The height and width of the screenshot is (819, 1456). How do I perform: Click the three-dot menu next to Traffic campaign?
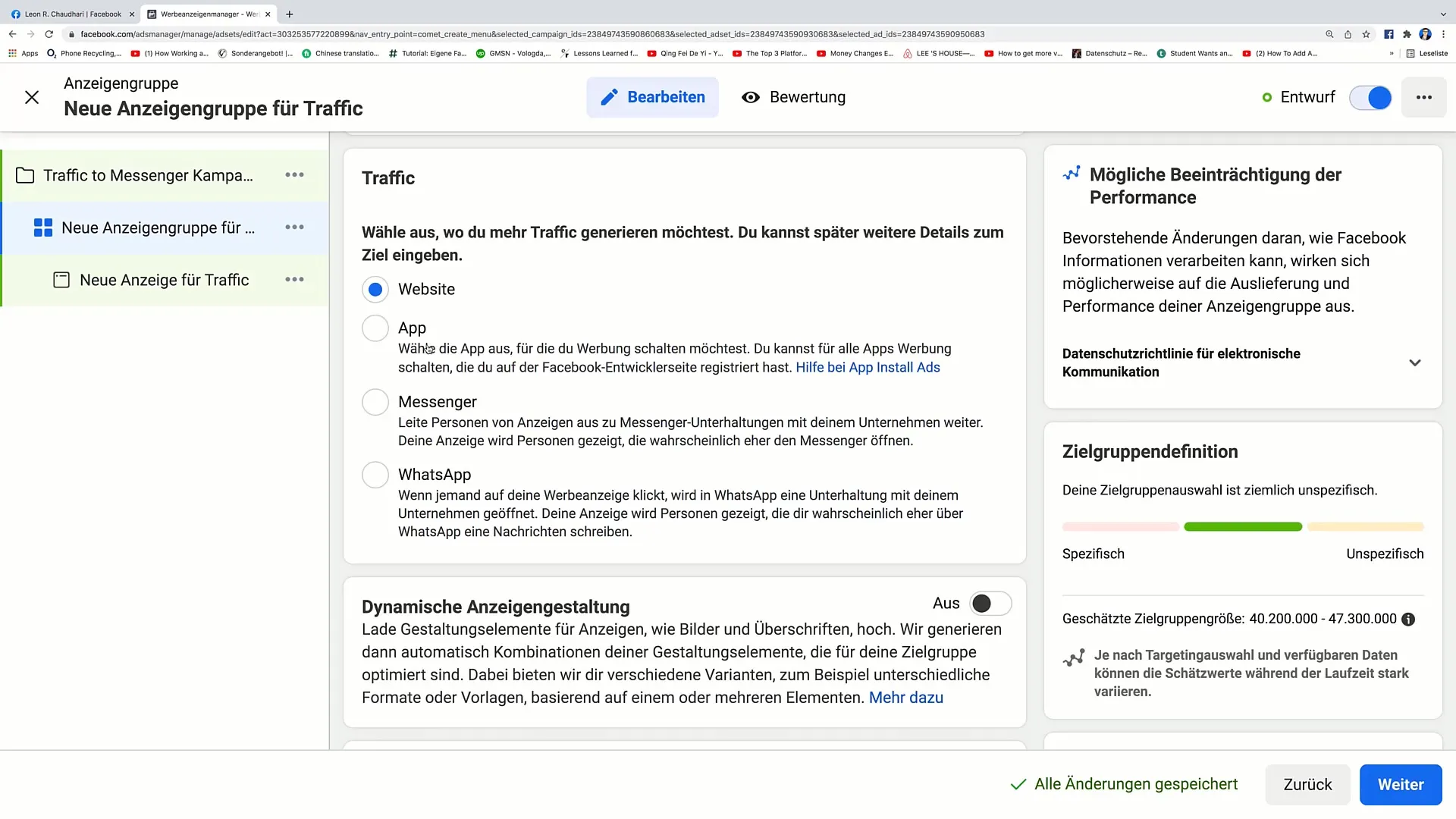(x=294, y=174)
